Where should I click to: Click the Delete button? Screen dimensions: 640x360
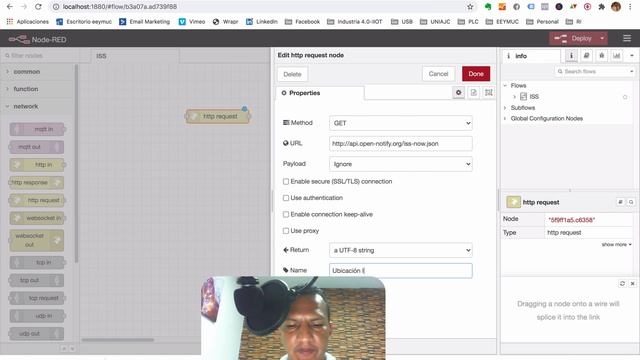(292, 74)
